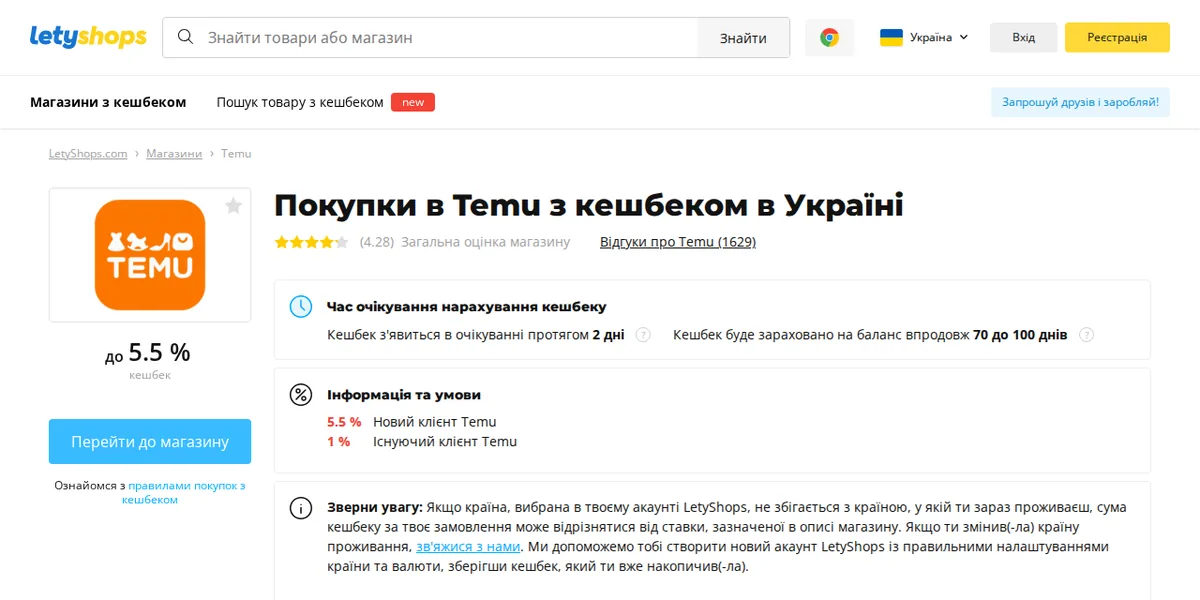Click the до 5.5 % cashback value
The height and width of the screenshot is (600, 1200).
point(148,353)
